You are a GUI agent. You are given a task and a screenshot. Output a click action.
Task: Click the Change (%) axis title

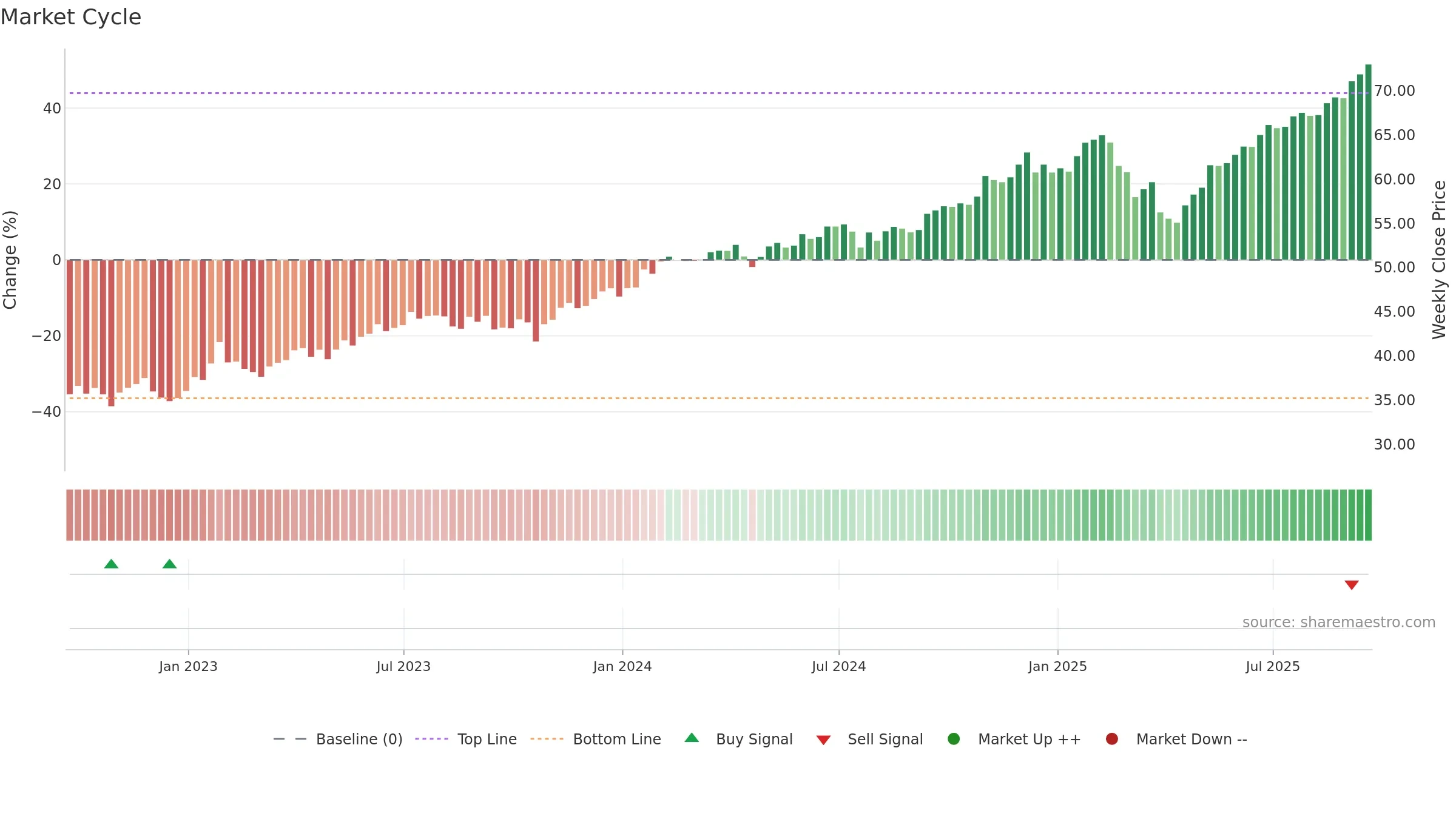10,260
